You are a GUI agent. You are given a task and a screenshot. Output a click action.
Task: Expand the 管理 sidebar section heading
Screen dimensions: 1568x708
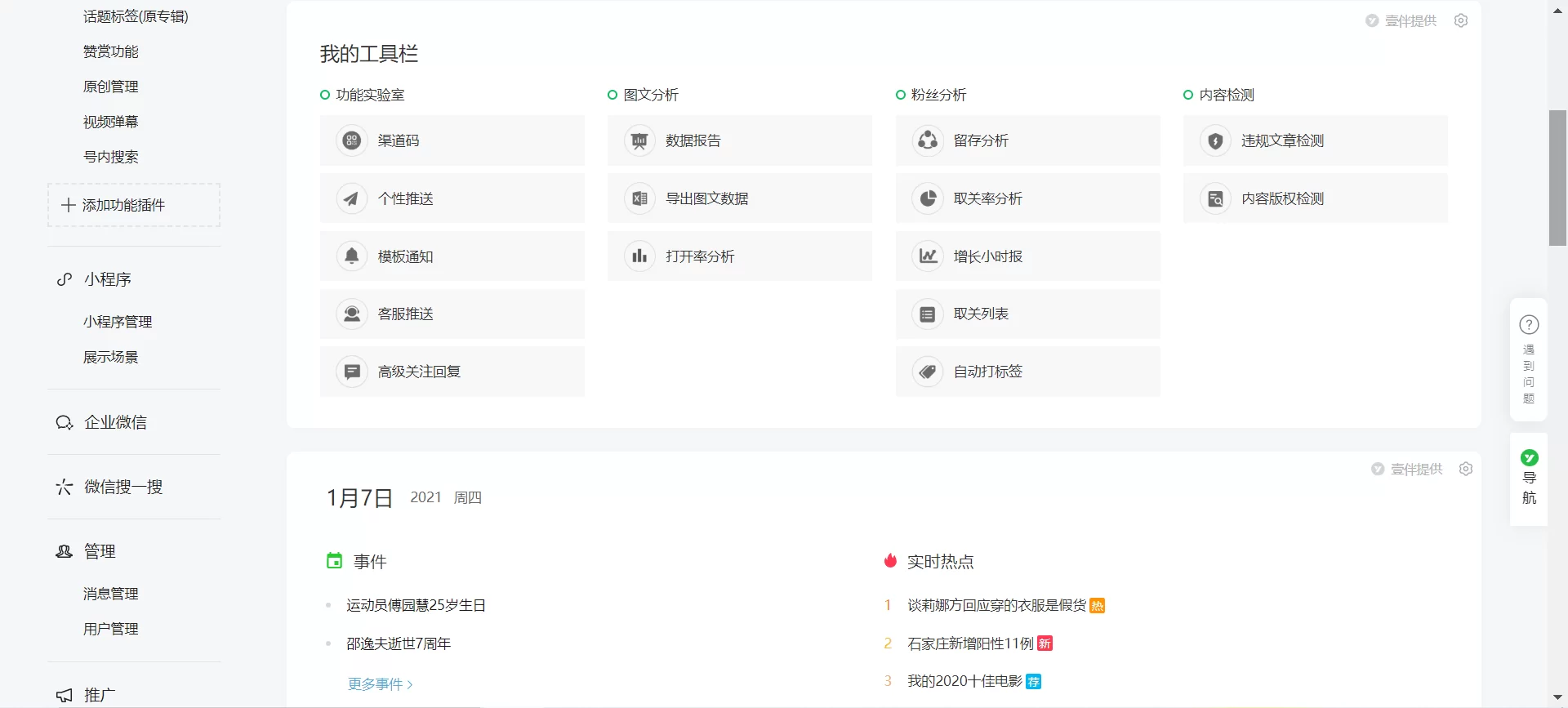[x=100, y=551]
